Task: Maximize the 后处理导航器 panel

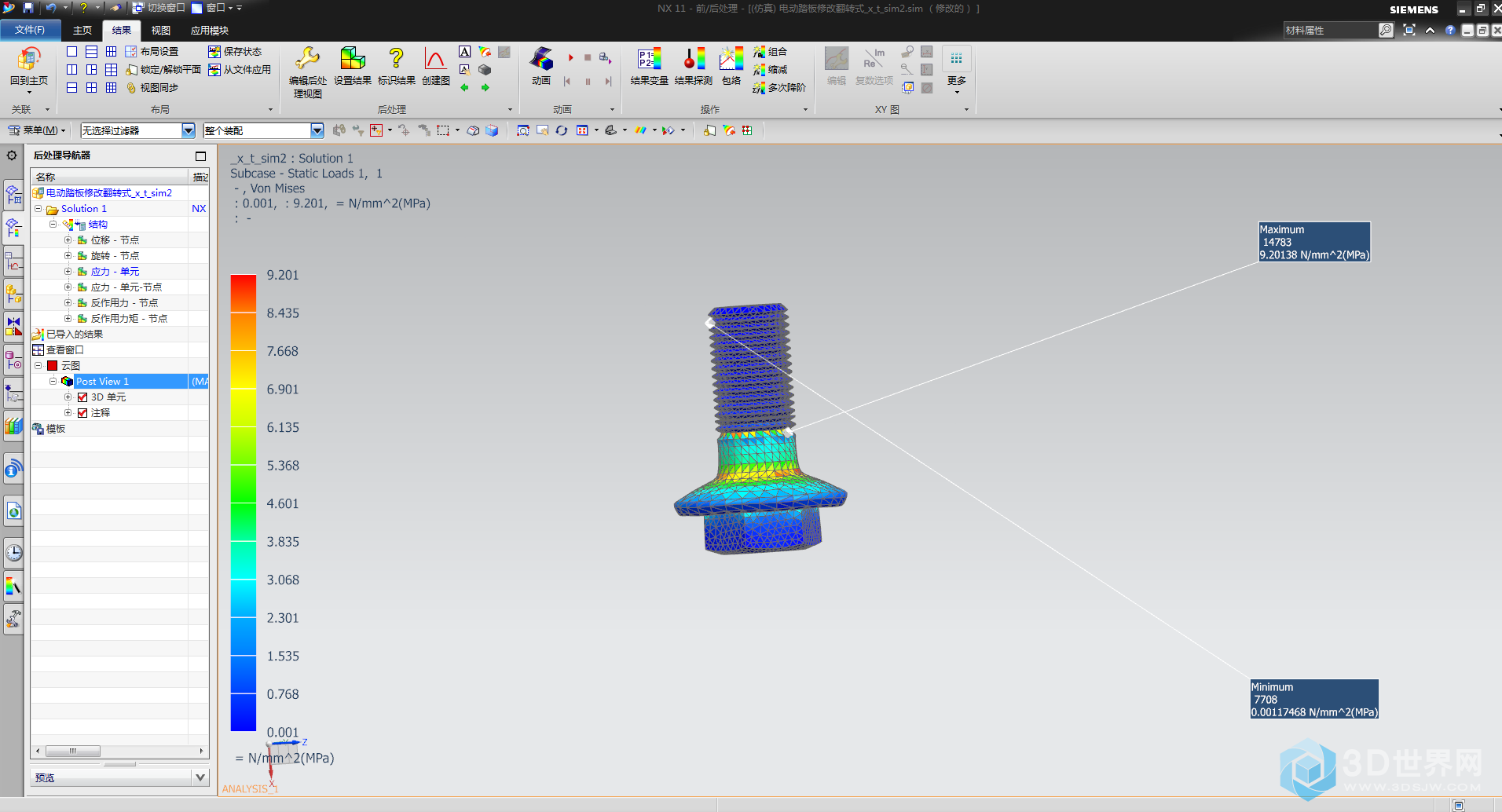Action: point(200,156)
